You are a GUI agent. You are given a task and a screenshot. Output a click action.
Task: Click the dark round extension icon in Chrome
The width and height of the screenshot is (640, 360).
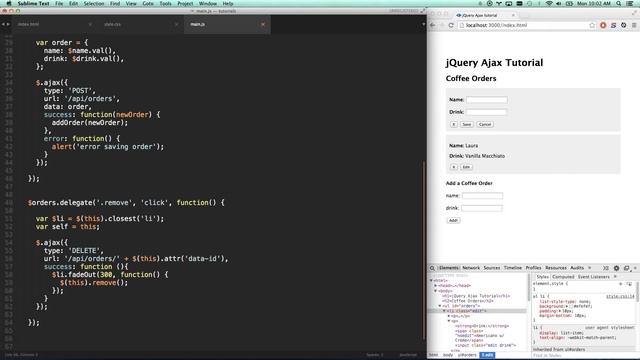point(624,25)
